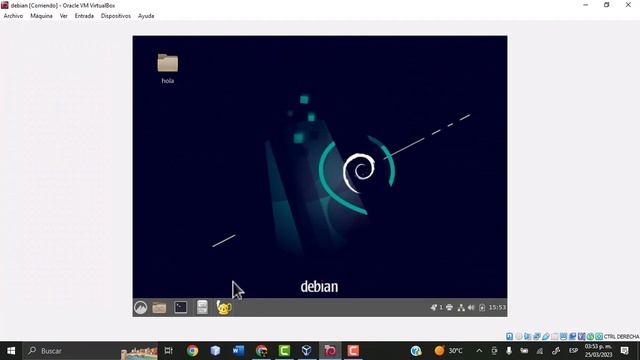
Task: Click the Buscar search box
Action: 90,351
